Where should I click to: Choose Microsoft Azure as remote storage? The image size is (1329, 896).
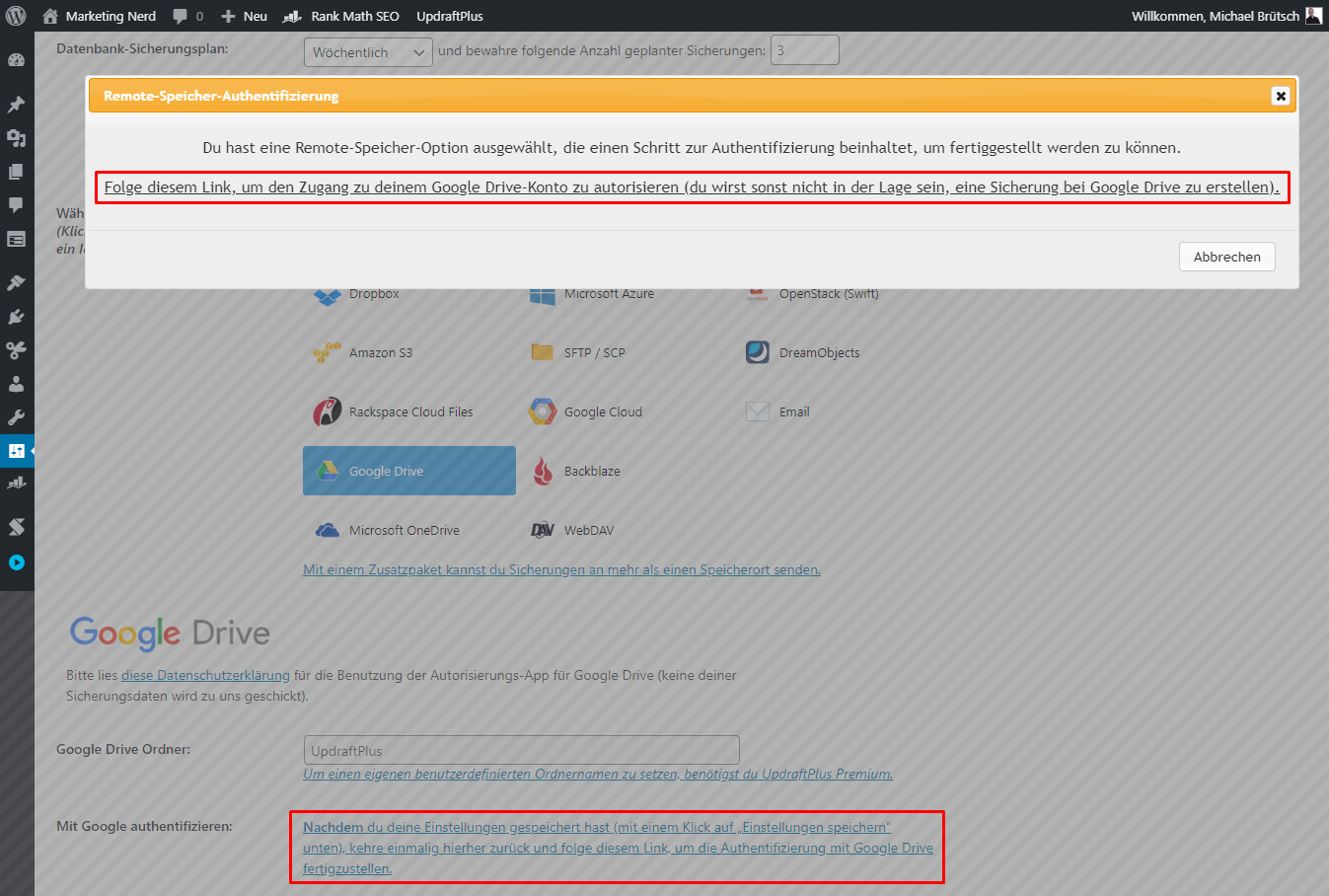click(x=592, y=294)
